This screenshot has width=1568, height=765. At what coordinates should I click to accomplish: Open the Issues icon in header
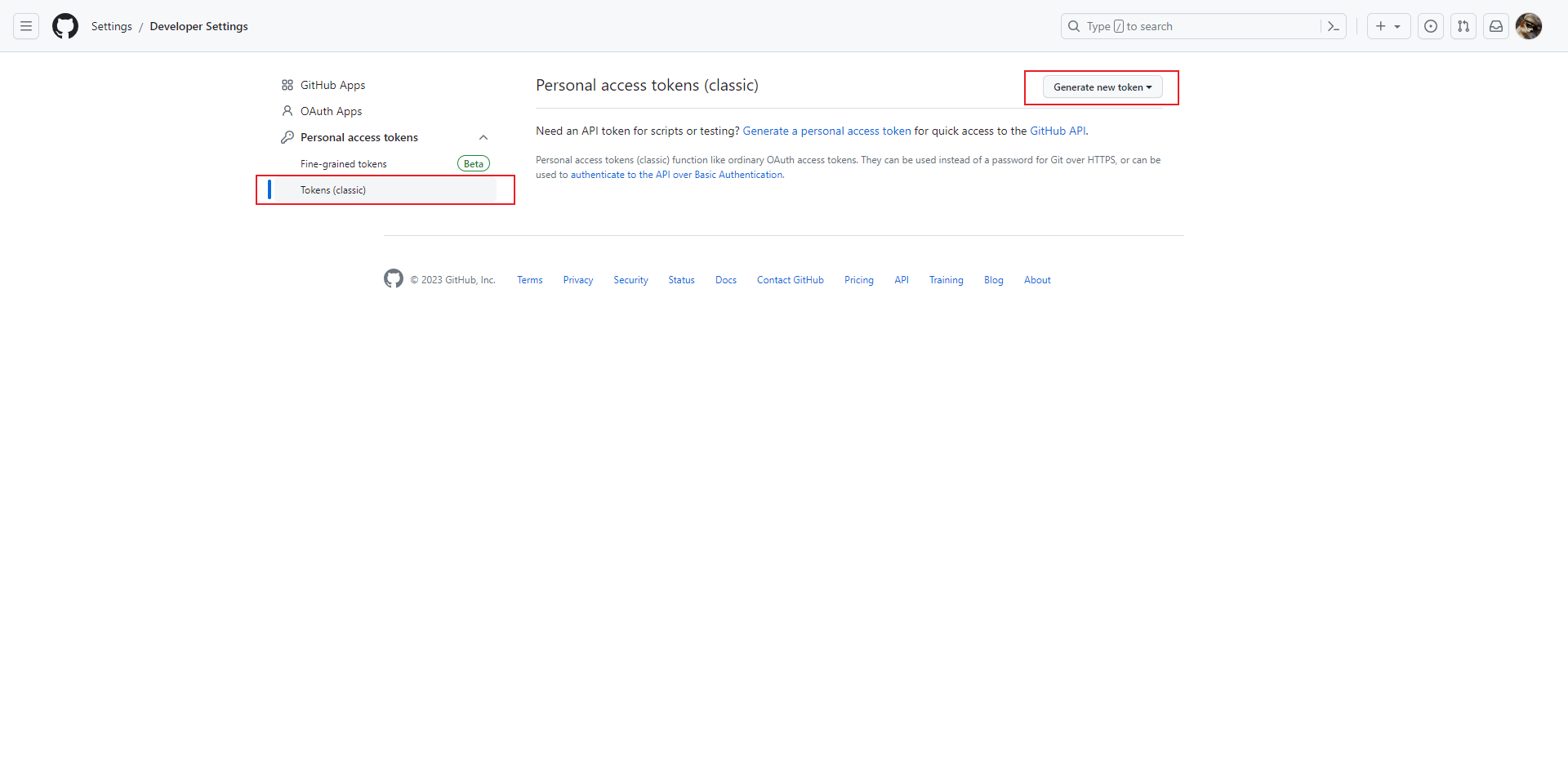tap(1431, 26)
